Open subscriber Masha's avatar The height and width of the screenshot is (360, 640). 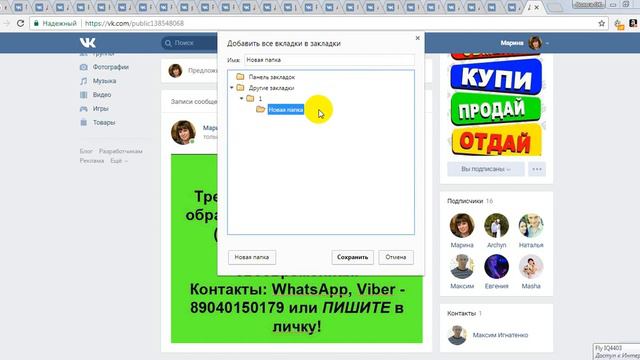[x=531, y=267]
